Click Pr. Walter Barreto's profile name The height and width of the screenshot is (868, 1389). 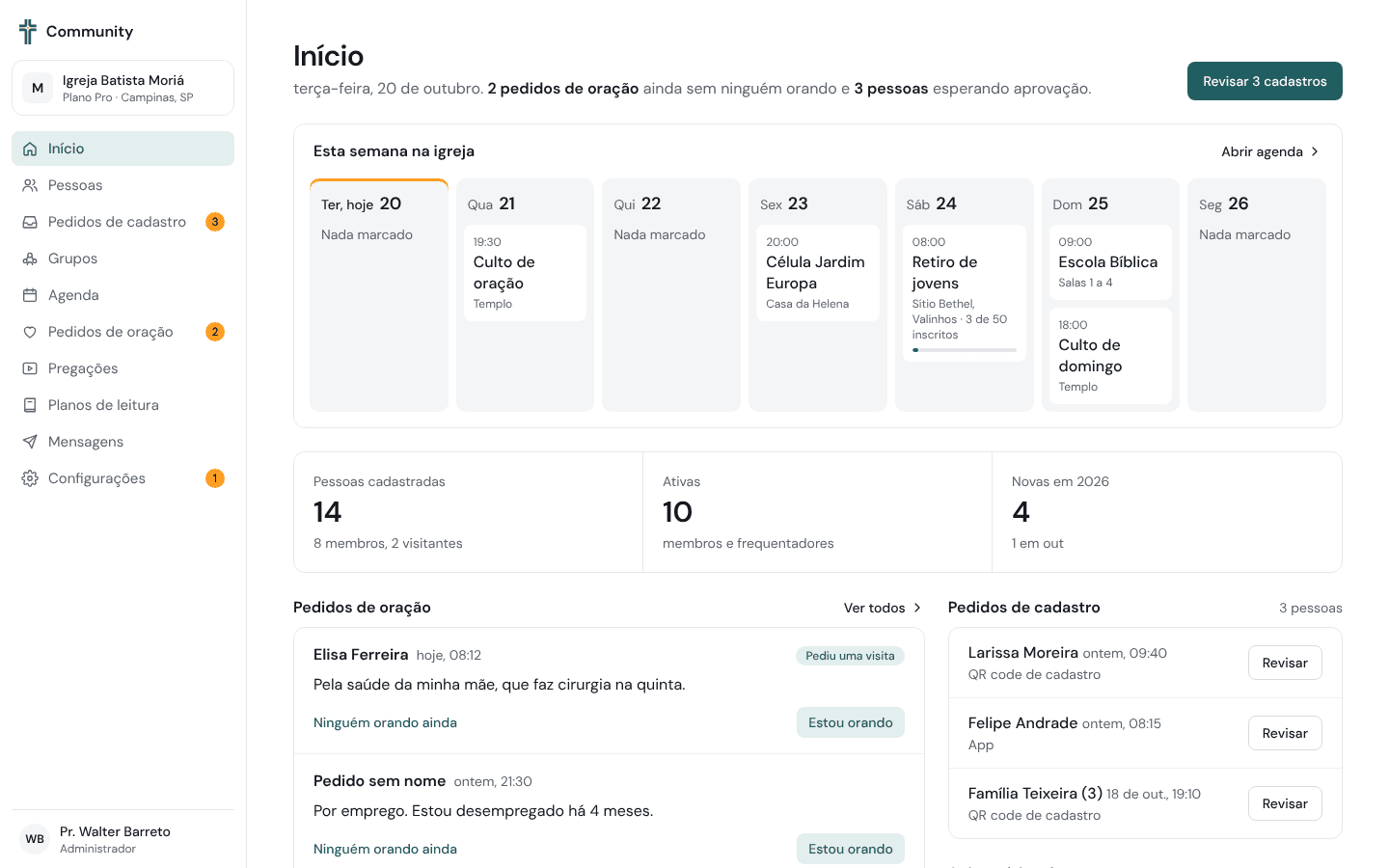tap(115, 831)
